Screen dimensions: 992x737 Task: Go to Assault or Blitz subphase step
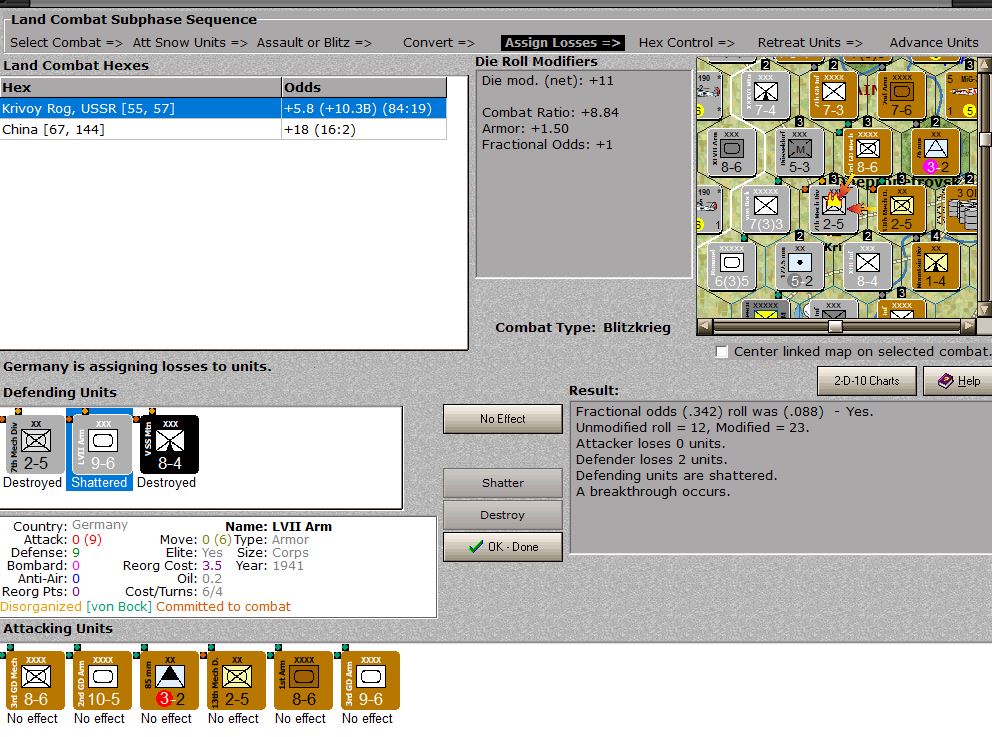coord(314,42)
